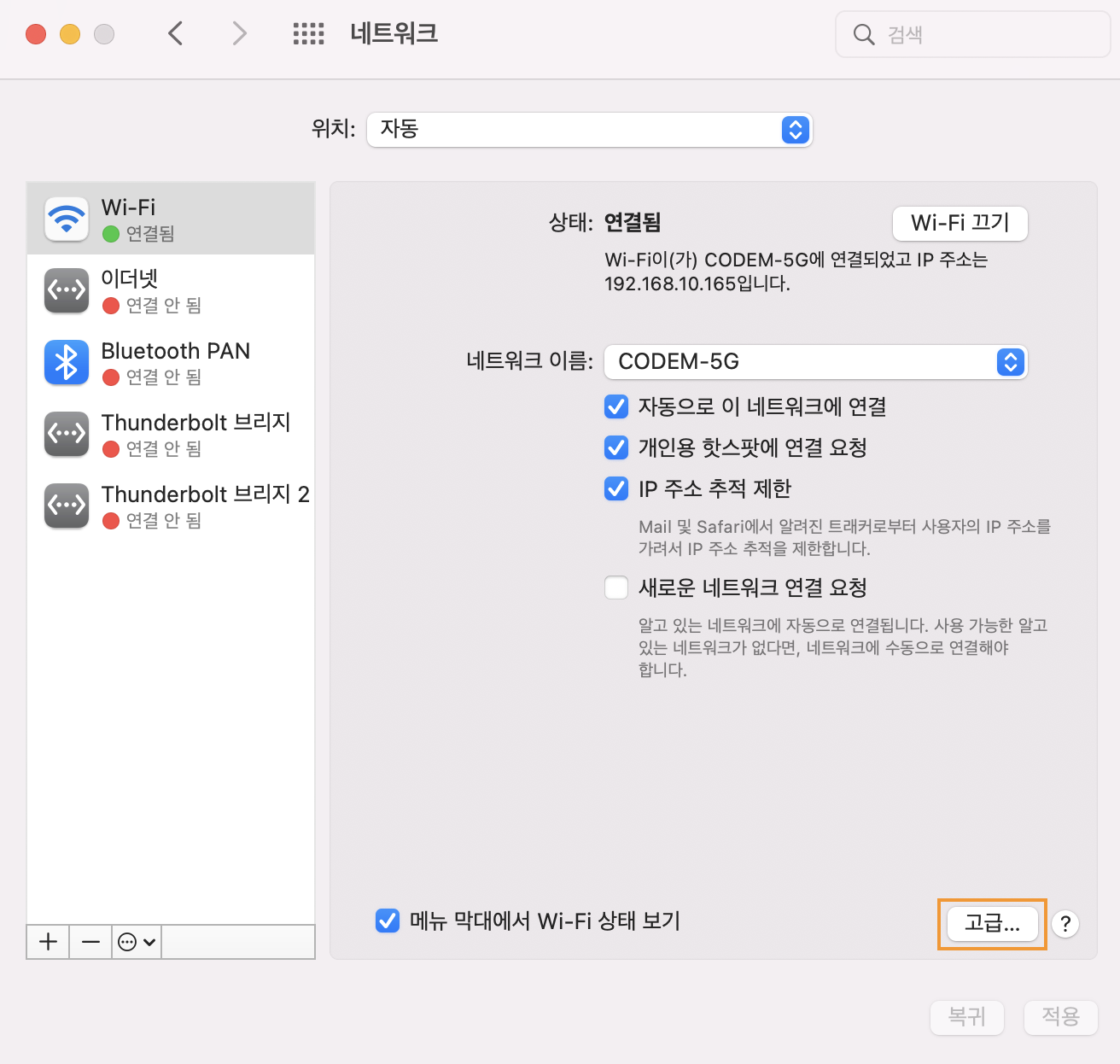Select the 이더넷 service icon
This screenshot has width=1120, height=1064.
[67, 290]
